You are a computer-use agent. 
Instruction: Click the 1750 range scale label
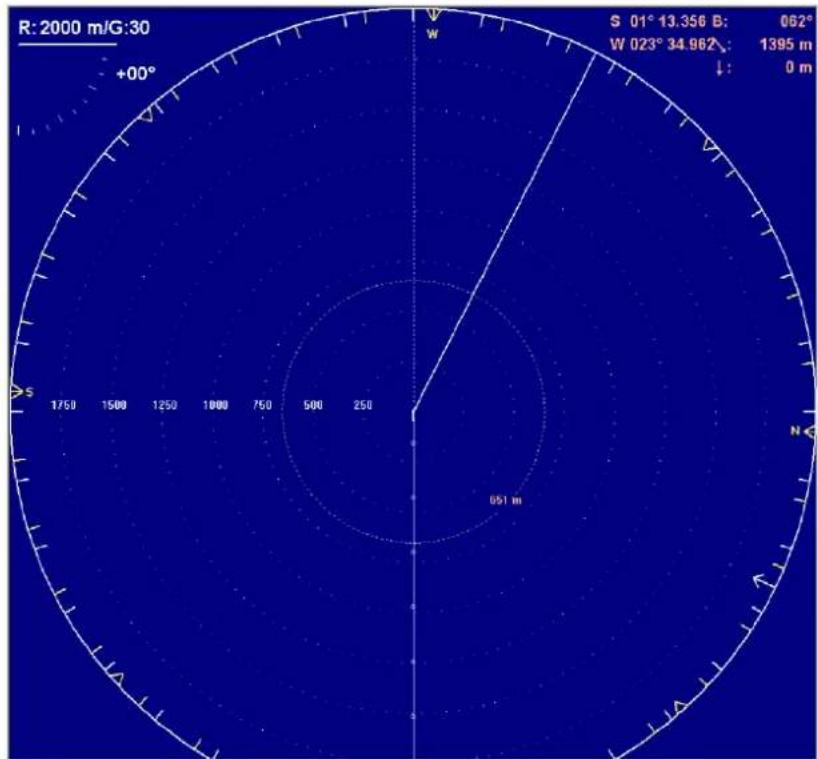point(63,405)
